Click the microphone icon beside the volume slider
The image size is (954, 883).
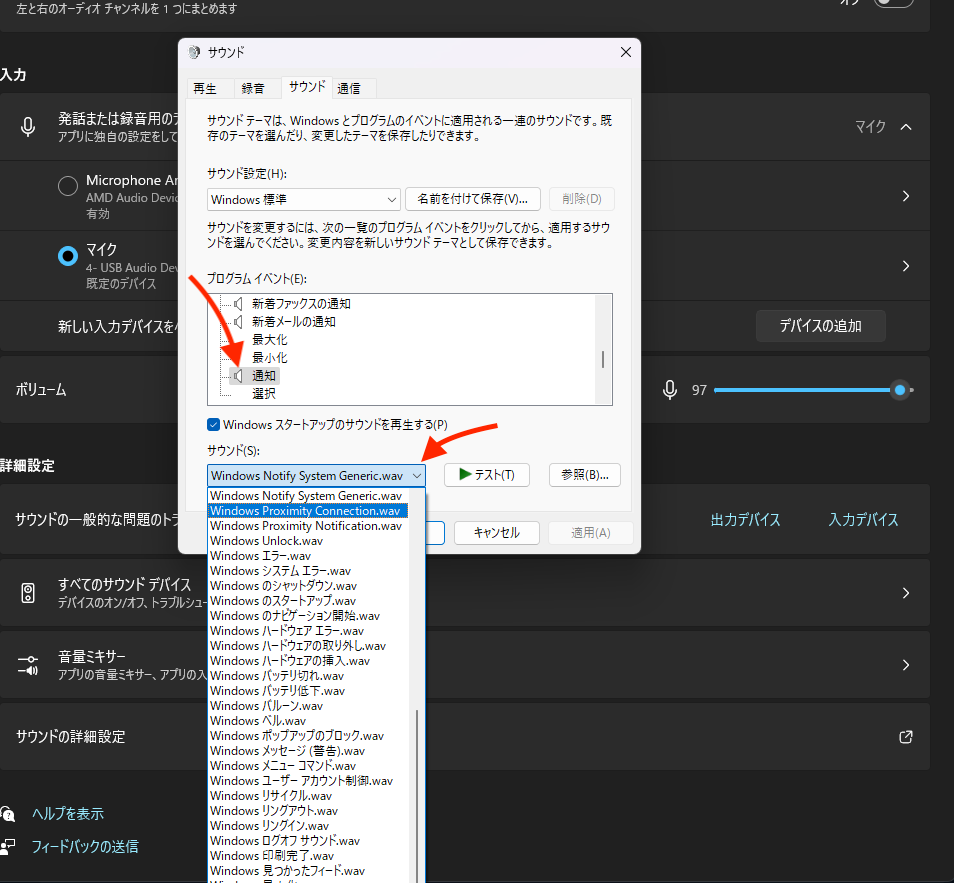[670, 389]
